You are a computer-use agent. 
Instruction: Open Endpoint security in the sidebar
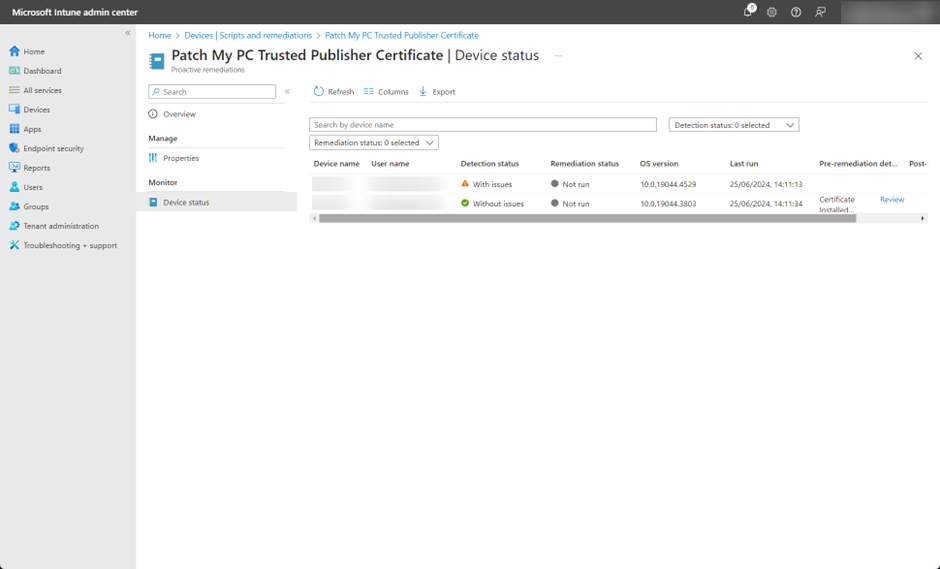53,148
